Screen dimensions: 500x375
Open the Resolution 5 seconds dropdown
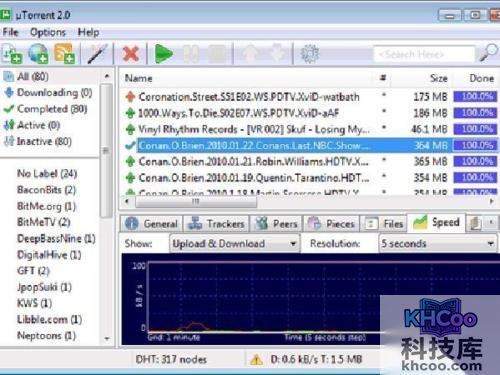(438, 244)
